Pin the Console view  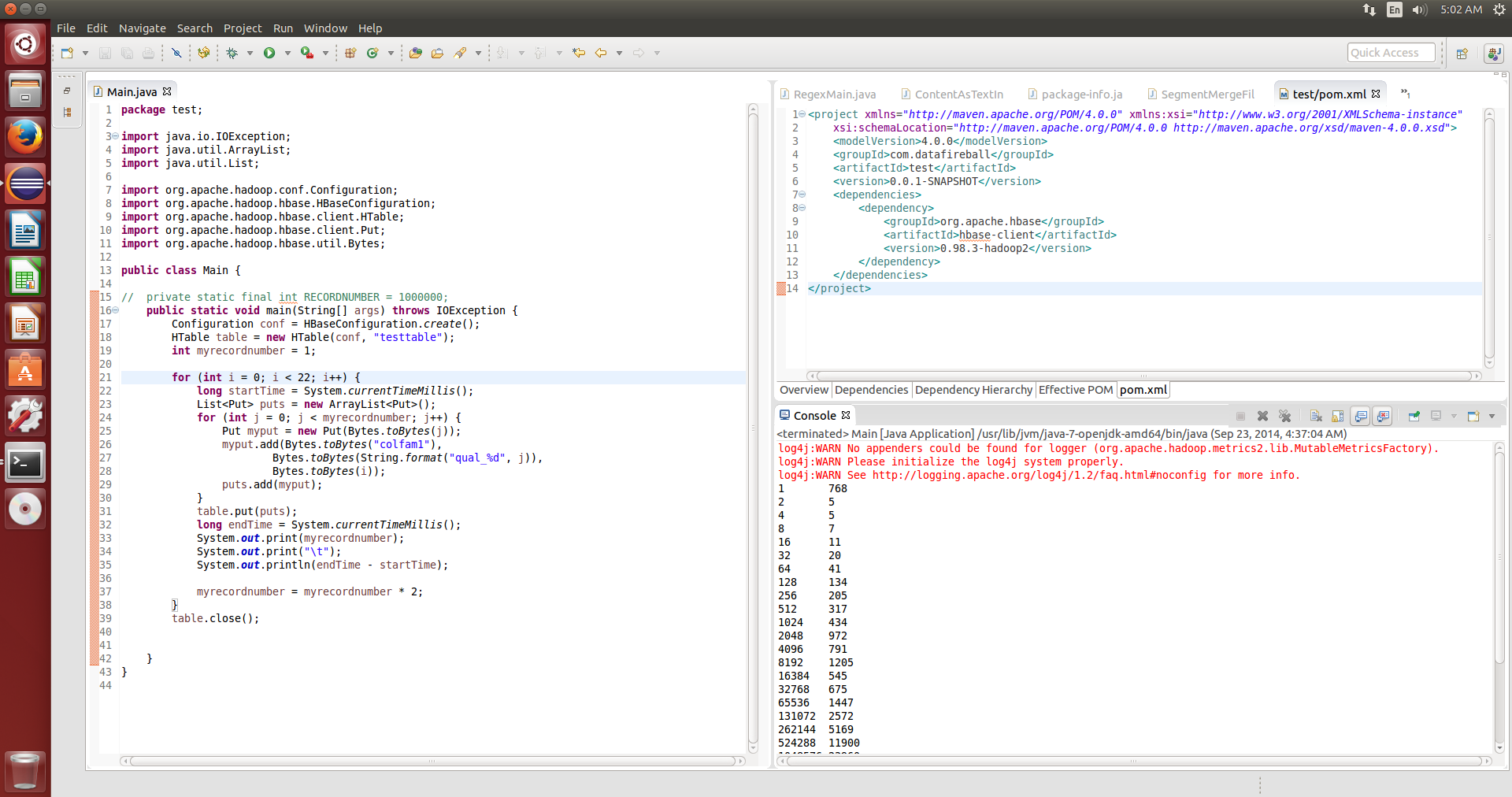point(1414,416)
